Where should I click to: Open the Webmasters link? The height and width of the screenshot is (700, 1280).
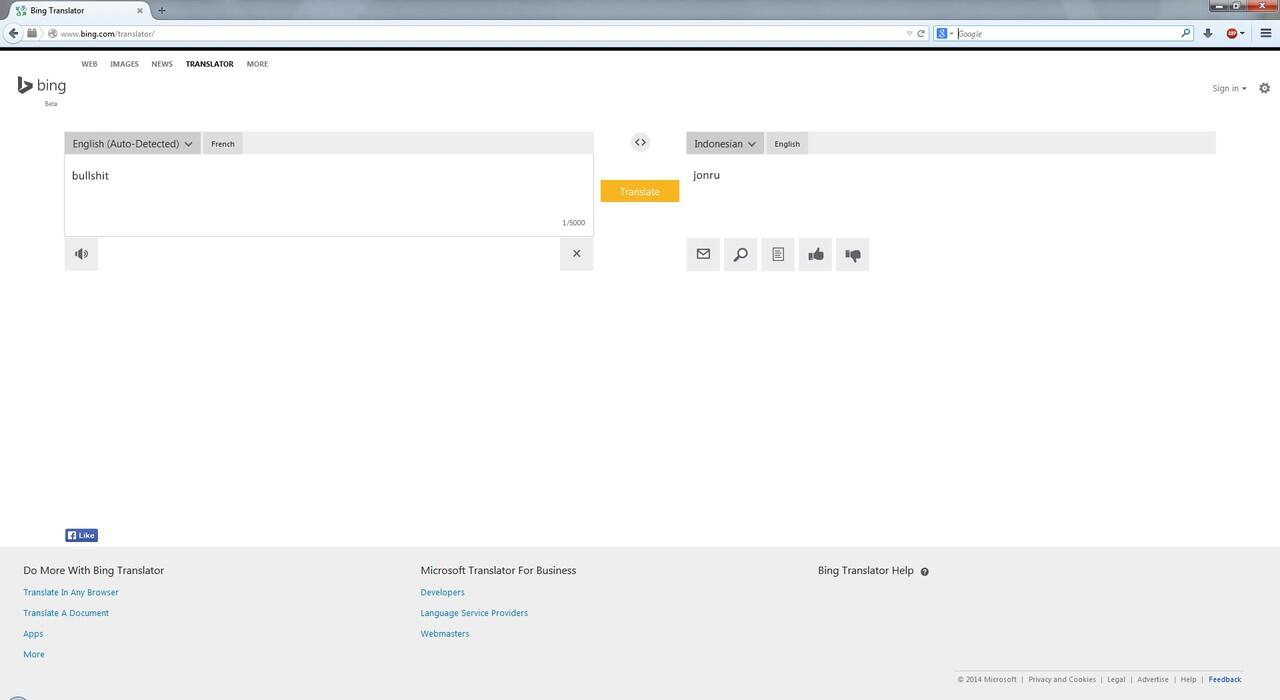point(445,634)
